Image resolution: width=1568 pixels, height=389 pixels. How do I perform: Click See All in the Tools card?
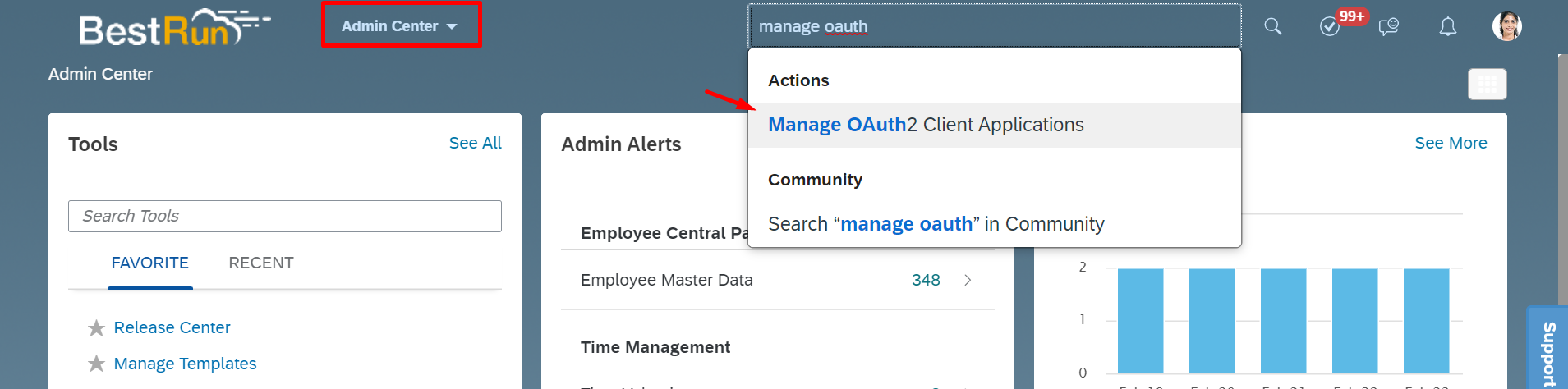pyautogui.click(x=475, y=143)
